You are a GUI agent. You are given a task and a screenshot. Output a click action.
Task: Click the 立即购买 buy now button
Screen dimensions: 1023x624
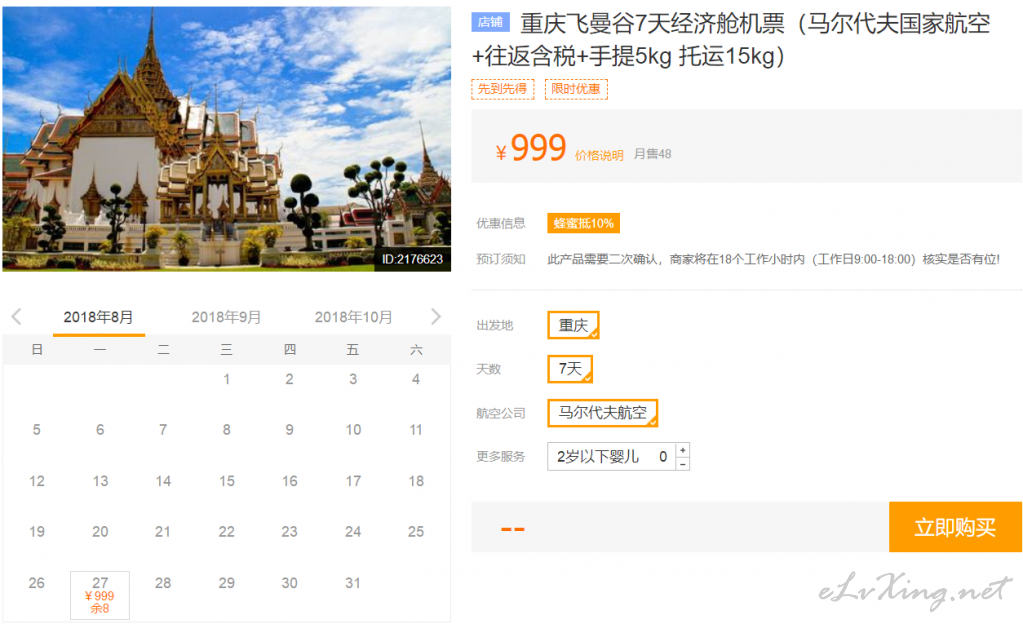pyautogui.click(x=955, y=527)
